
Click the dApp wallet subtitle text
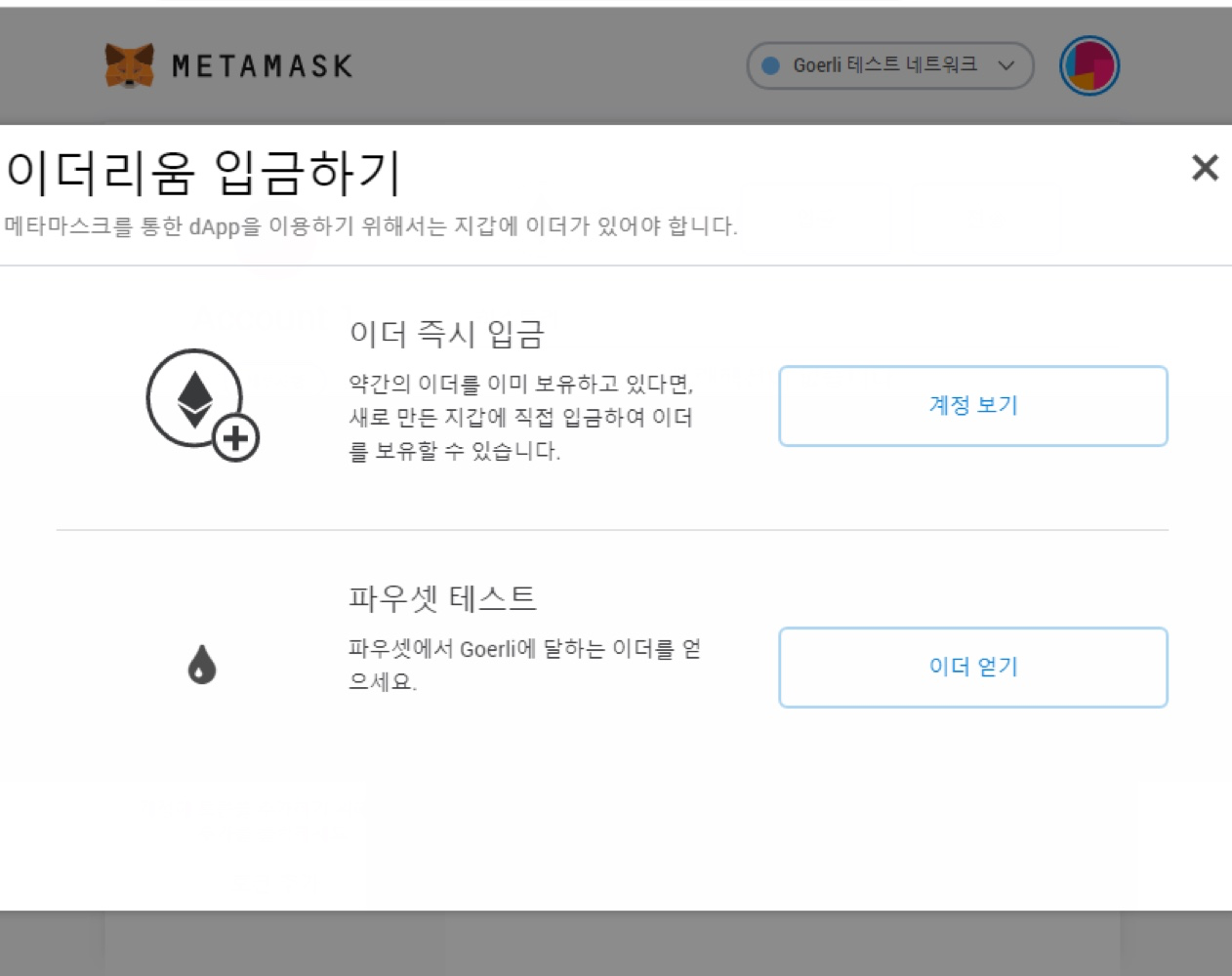(x=370, y=226)
